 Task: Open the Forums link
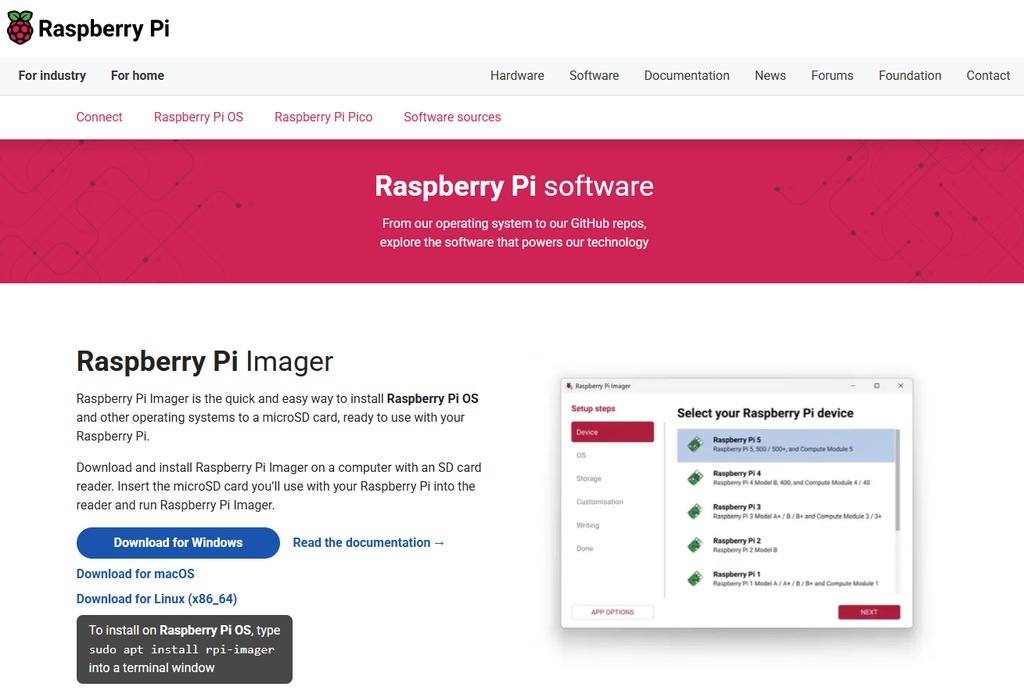point(832,76)
